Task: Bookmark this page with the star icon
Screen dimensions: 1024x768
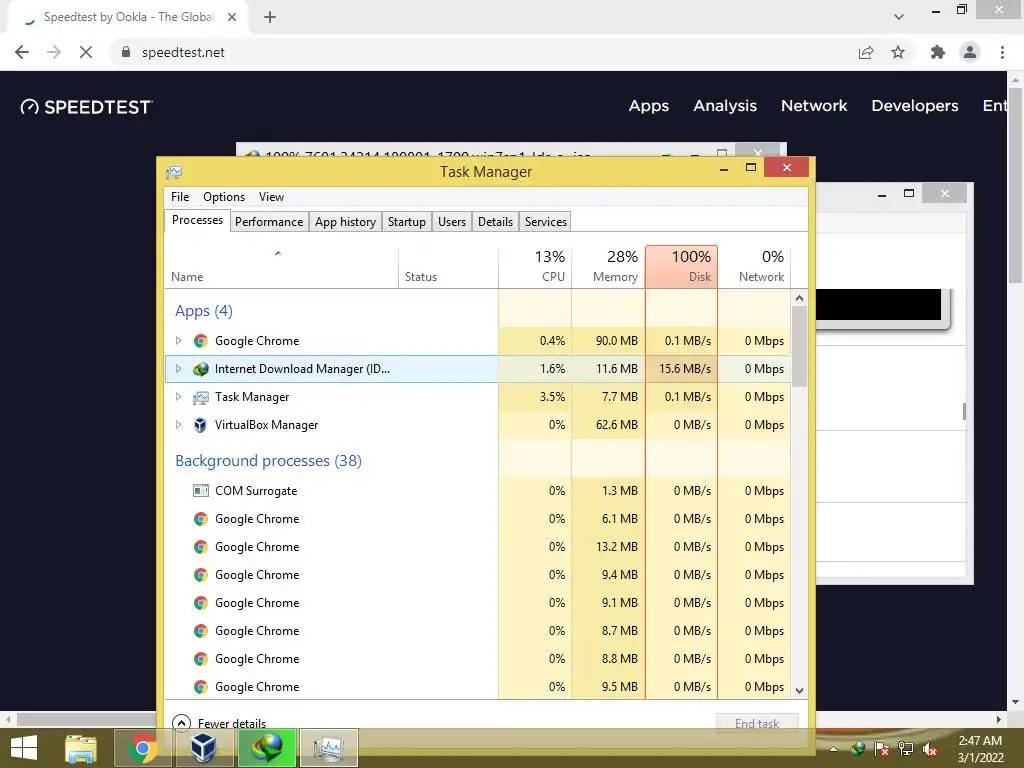Action: pos(898,52)
